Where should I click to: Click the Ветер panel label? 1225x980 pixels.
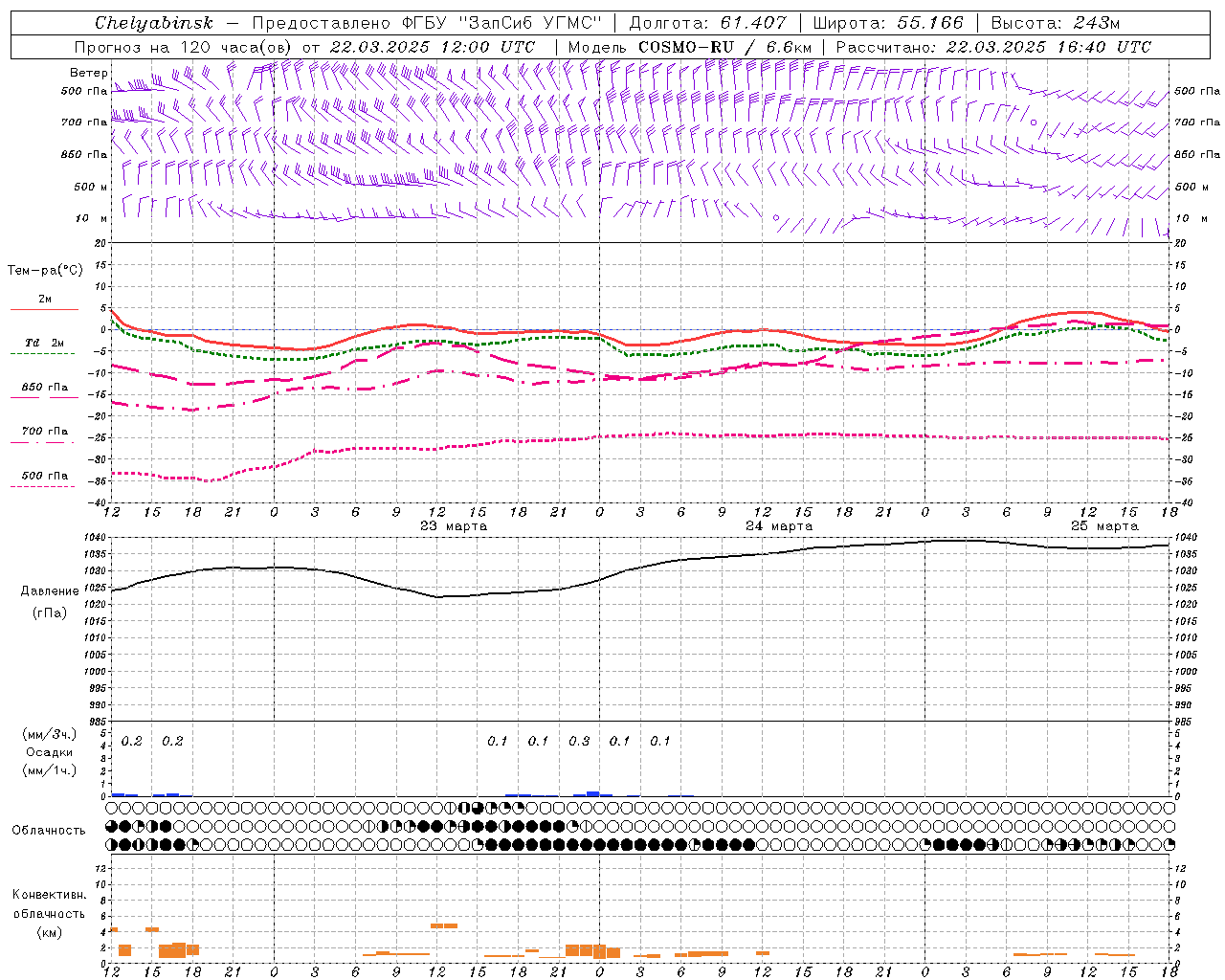88,73
